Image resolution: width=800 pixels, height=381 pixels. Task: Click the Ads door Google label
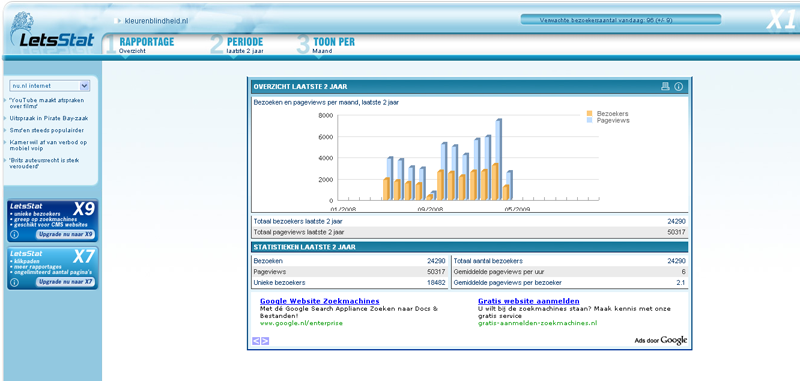[x=661, y=341]
